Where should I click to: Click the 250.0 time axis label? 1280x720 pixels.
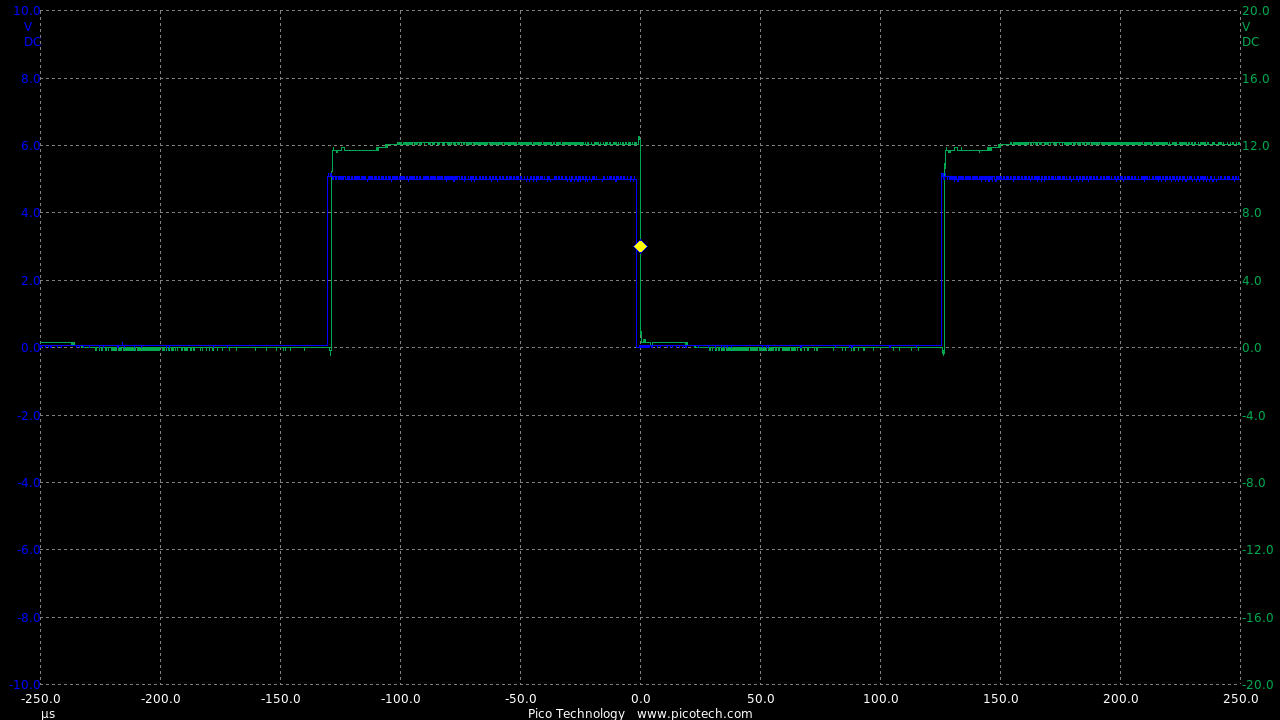tap(1240, 699)
